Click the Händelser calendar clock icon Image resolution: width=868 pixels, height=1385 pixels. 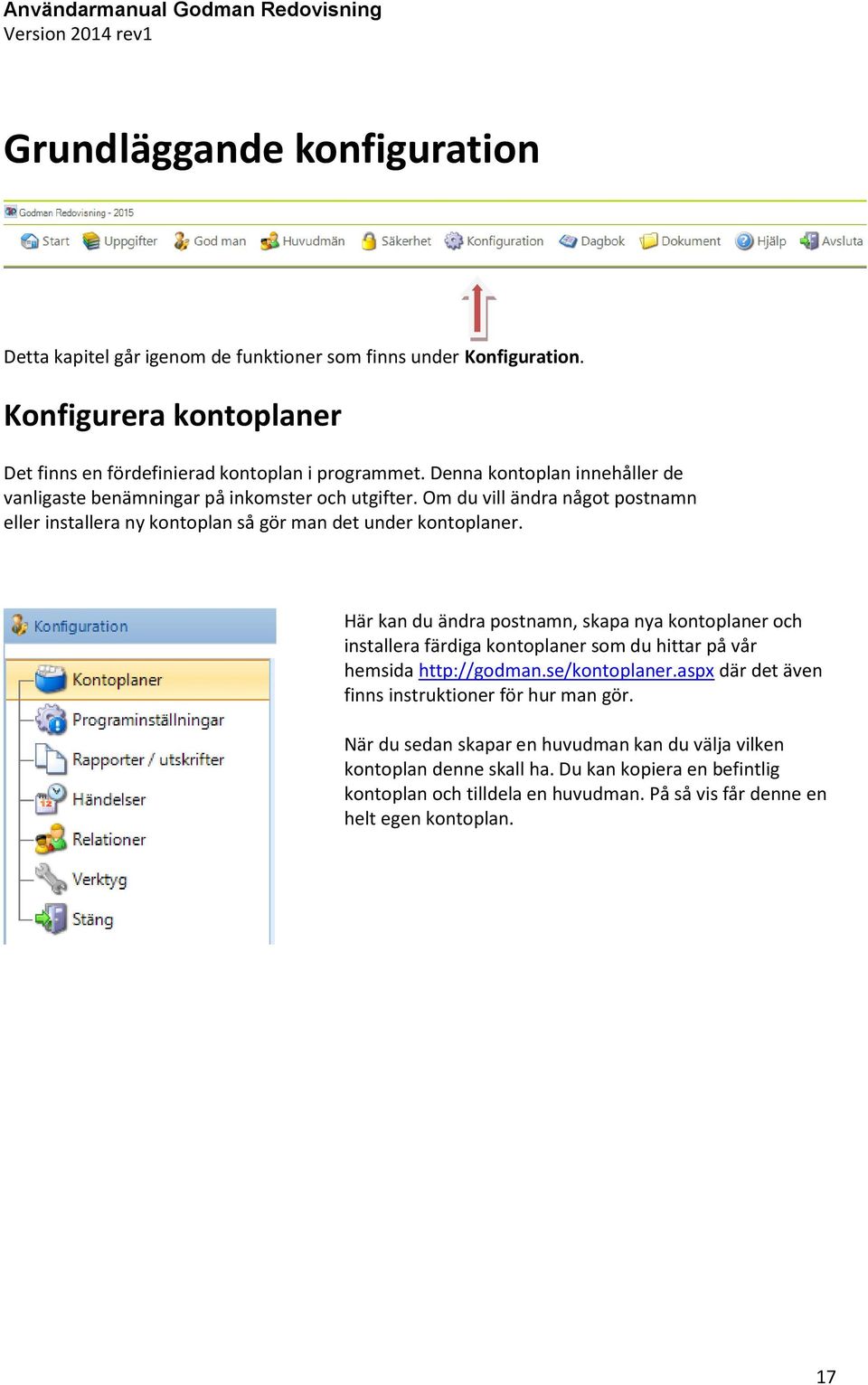51,799
